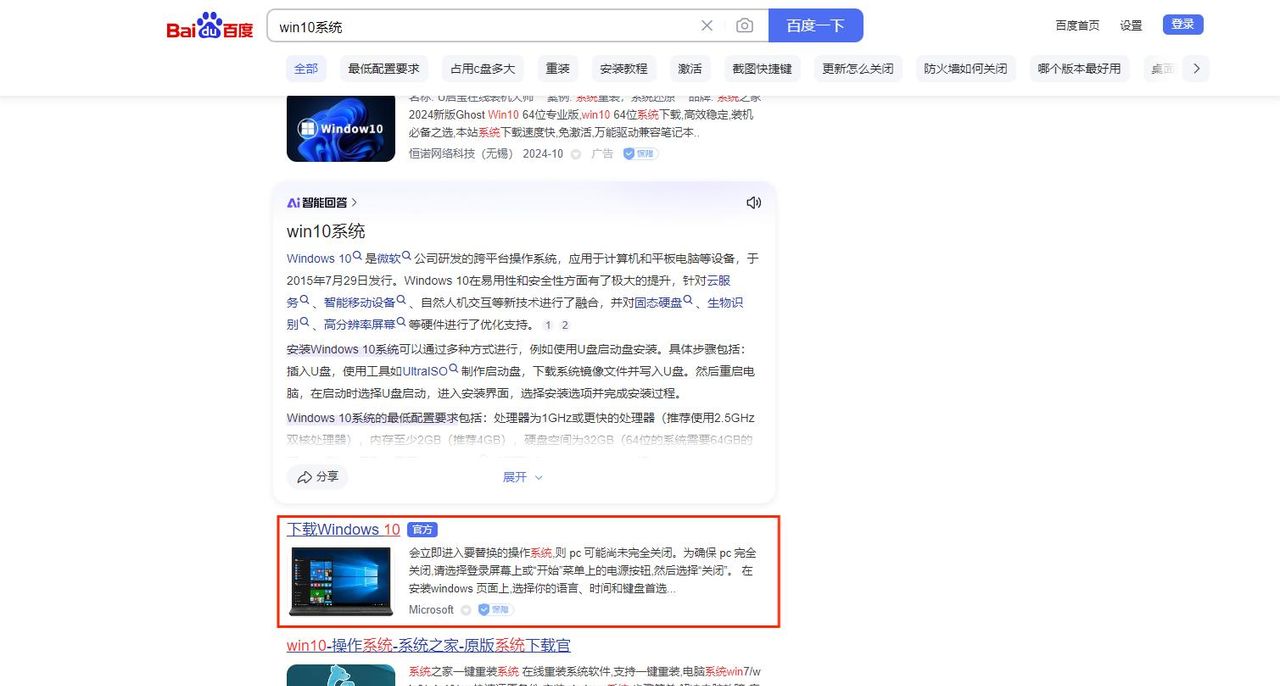Click the Microsoft source name
This screenshot has width=1280, height=686.
pyautogui.click(x=431, y=610)
